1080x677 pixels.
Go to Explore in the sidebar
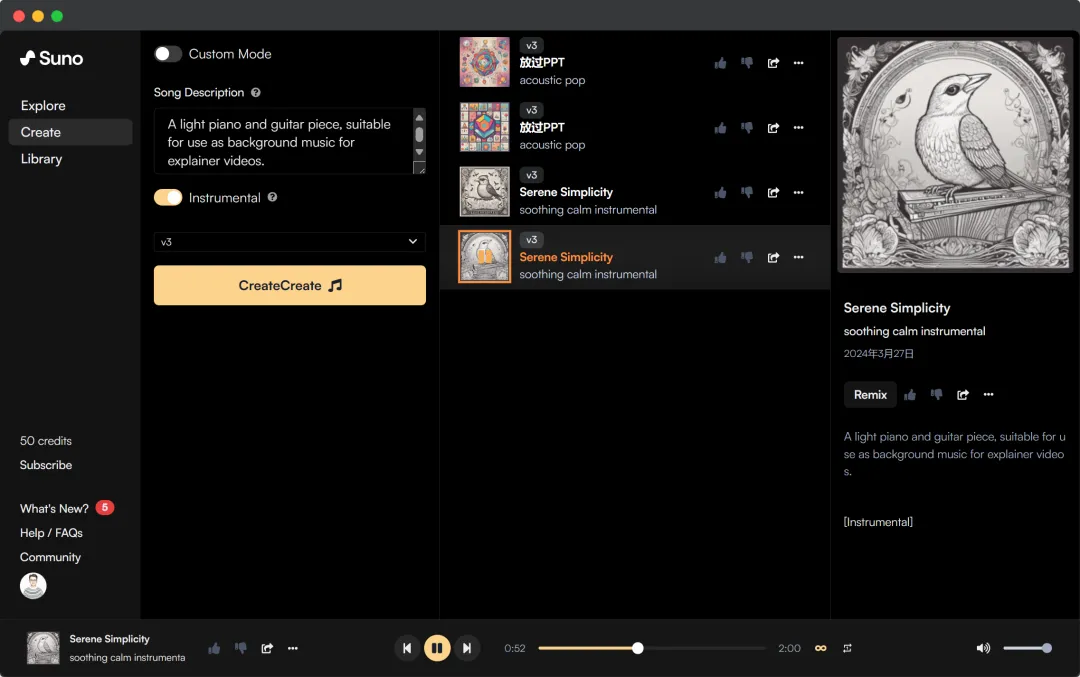click(43, 106)
